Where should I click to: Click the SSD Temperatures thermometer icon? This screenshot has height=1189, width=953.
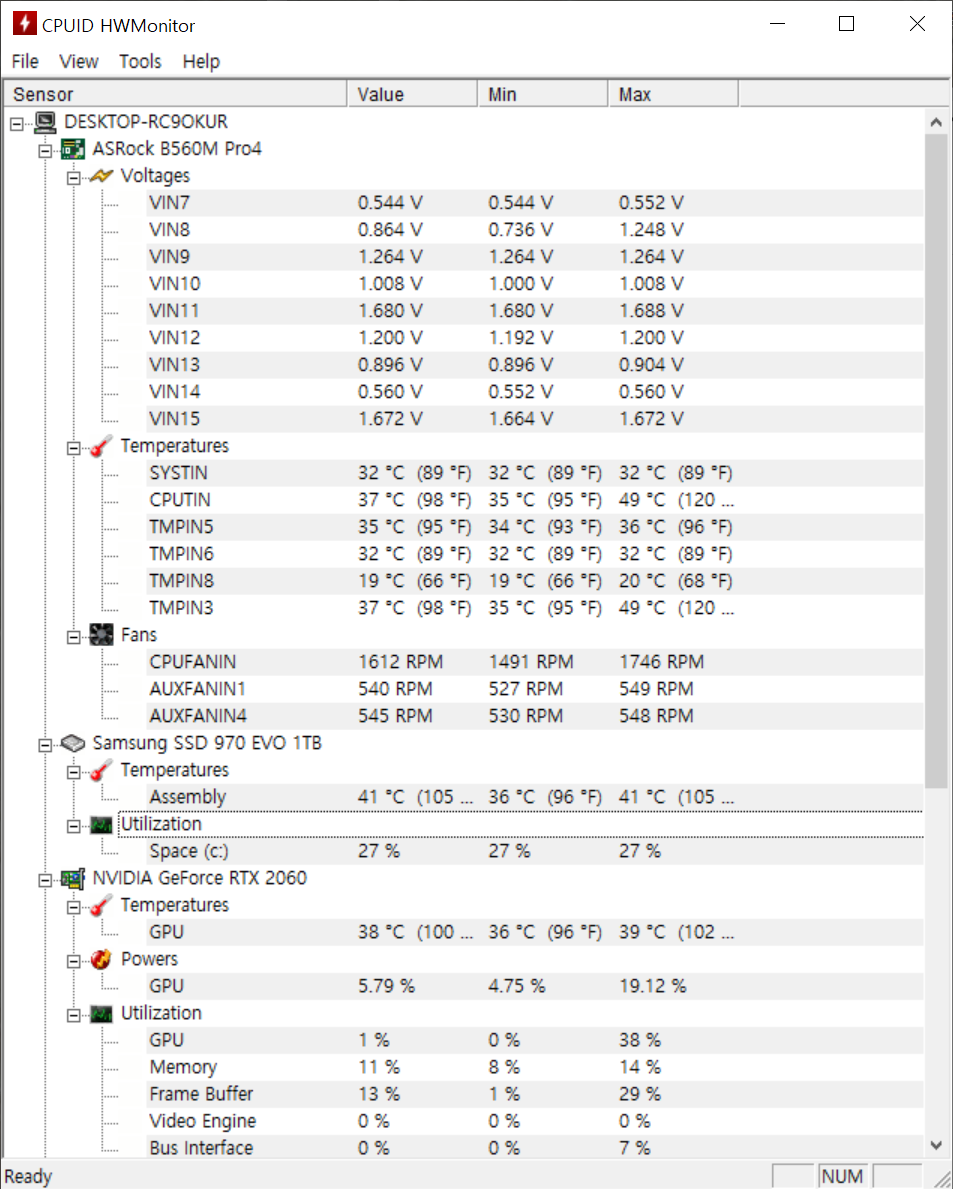102,770
